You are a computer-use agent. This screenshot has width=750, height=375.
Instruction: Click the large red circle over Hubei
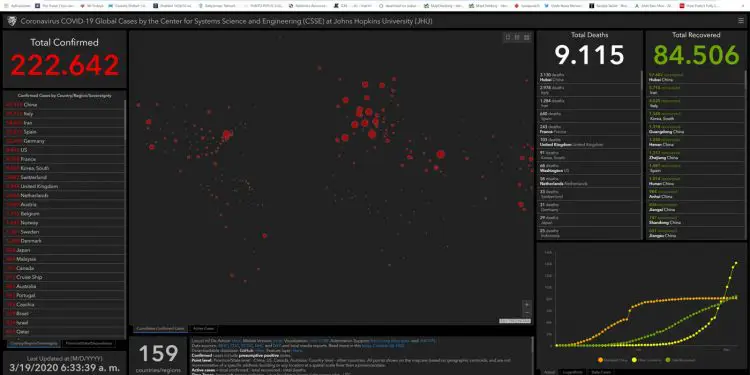[x=441, y=154]
